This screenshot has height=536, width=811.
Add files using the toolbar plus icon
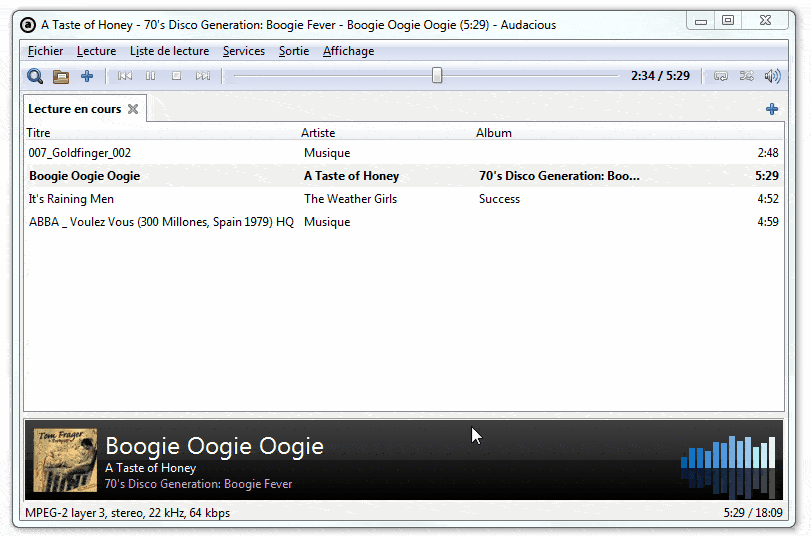[x=87, y=76]
